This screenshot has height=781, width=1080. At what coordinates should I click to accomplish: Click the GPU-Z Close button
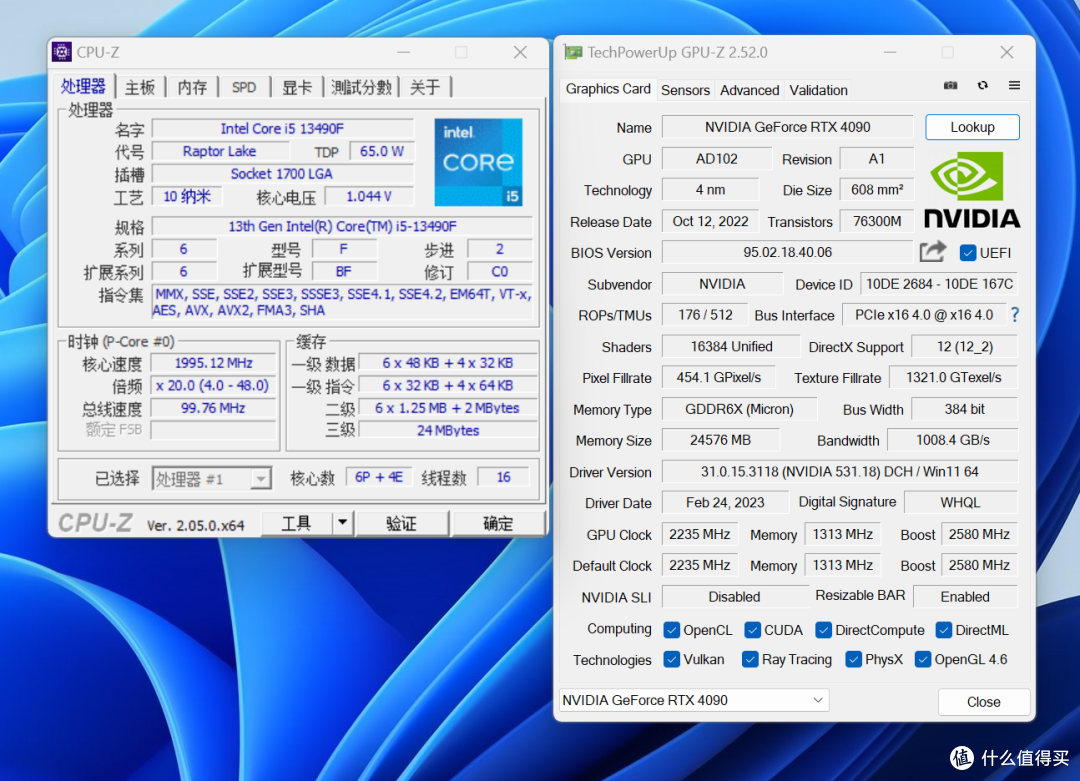coord(983,702)
